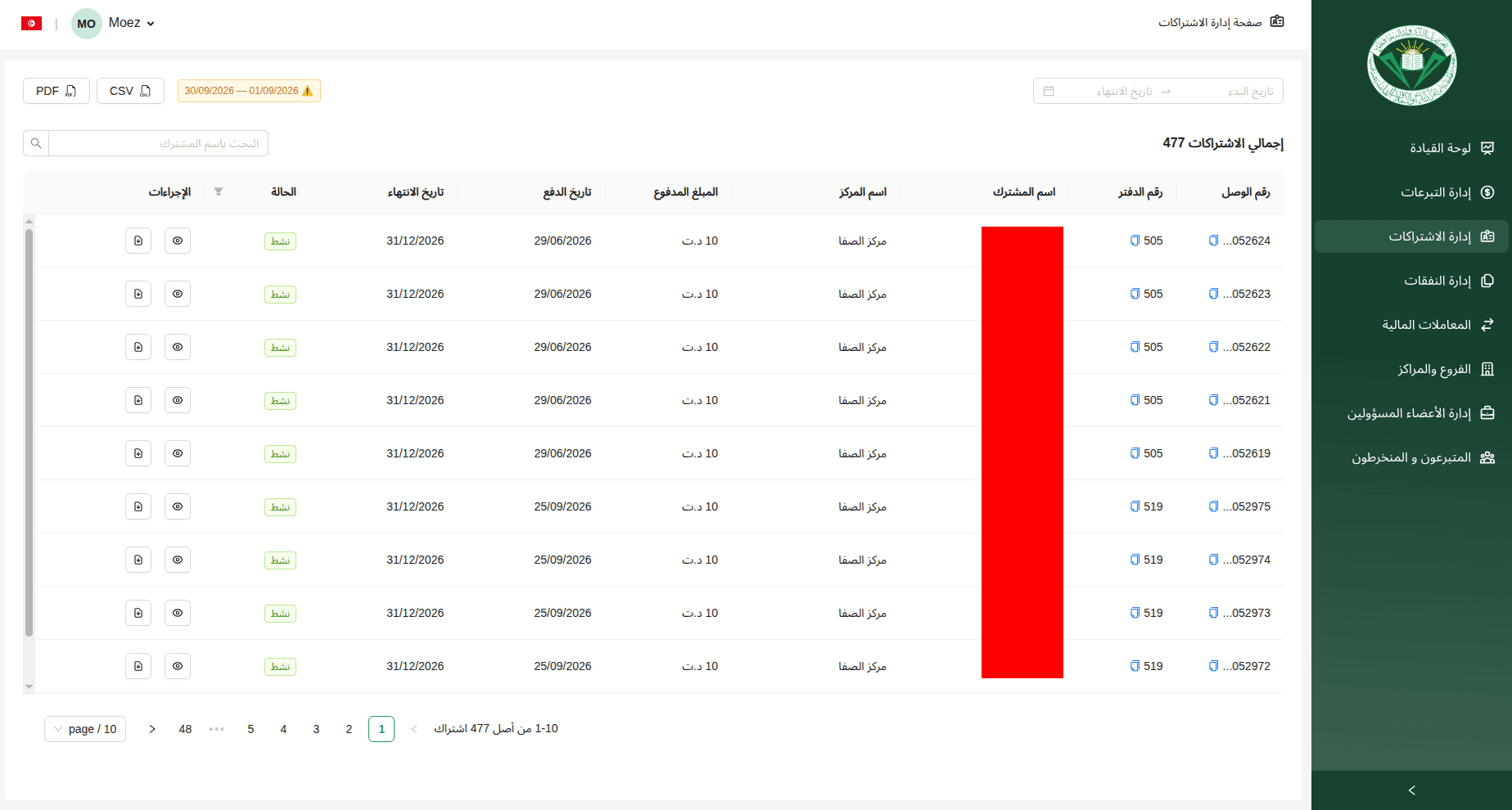Click the تاريخ الانتهاء end date field
The width and height of the screenshot is (1512, 810).
coord(1107,91)
